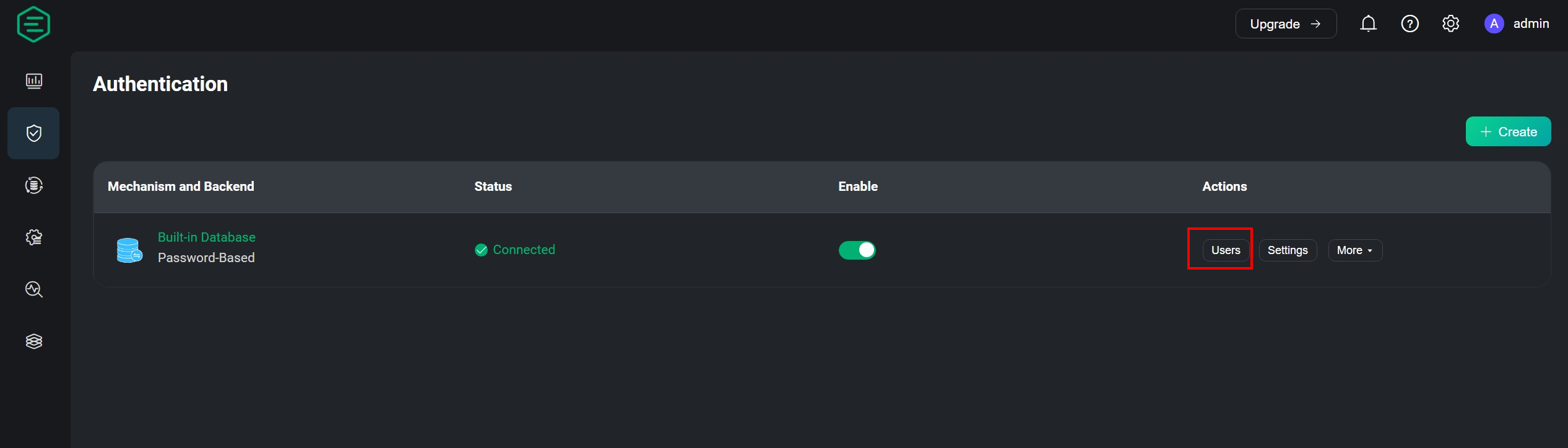Screen dimensions: 1568x448
Task: Click the help question mark icon
Action: 1410,24
